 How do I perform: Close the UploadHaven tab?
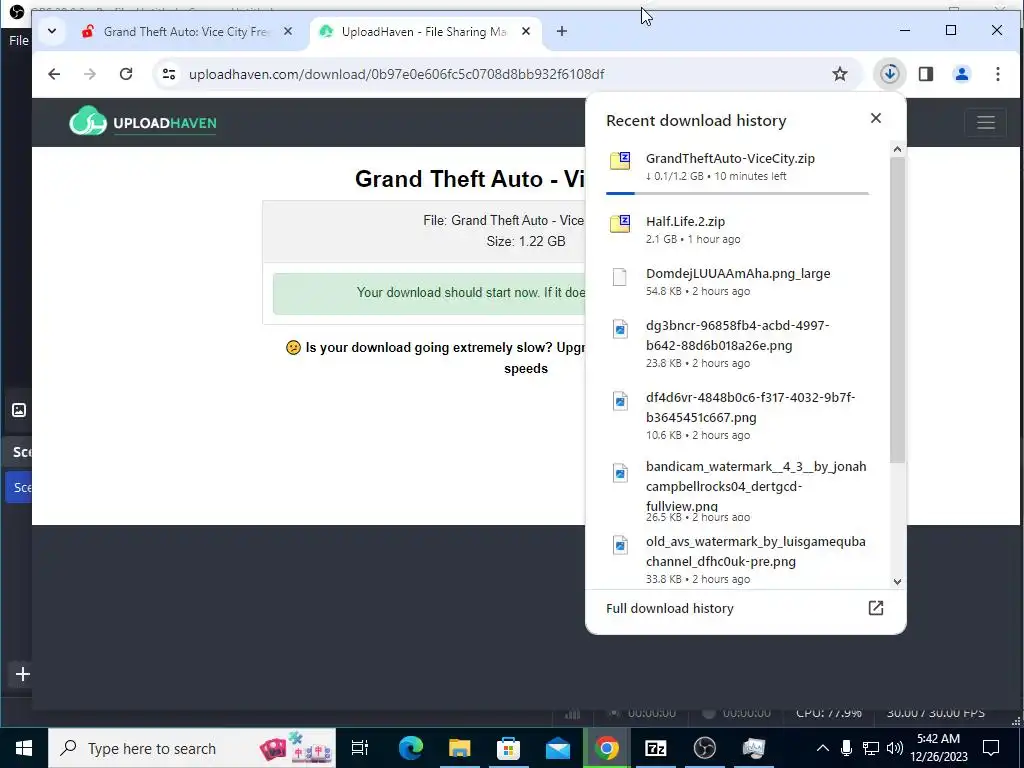point(526,31)
